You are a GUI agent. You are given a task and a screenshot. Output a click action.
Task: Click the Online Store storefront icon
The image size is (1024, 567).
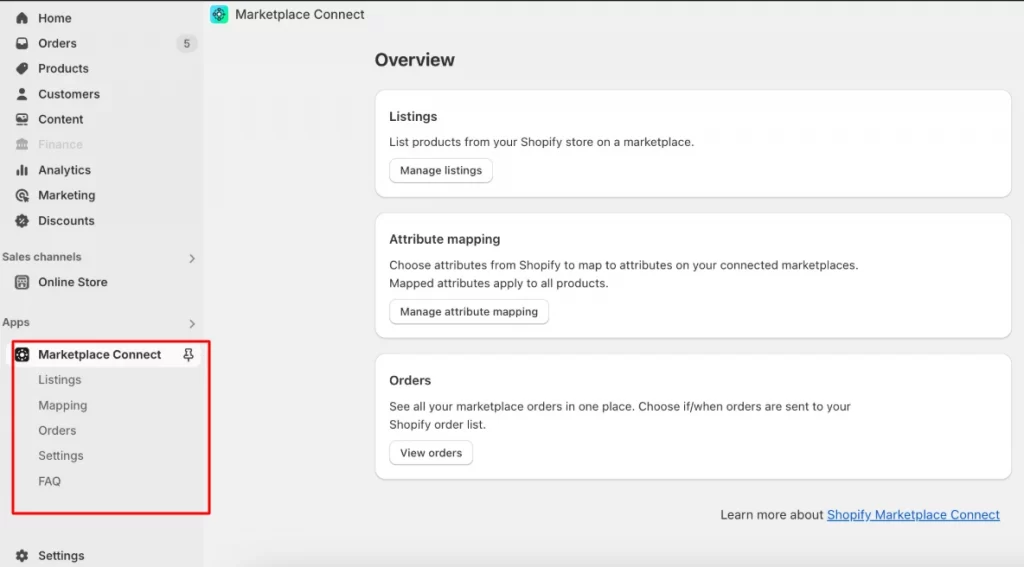coord(22,282)
